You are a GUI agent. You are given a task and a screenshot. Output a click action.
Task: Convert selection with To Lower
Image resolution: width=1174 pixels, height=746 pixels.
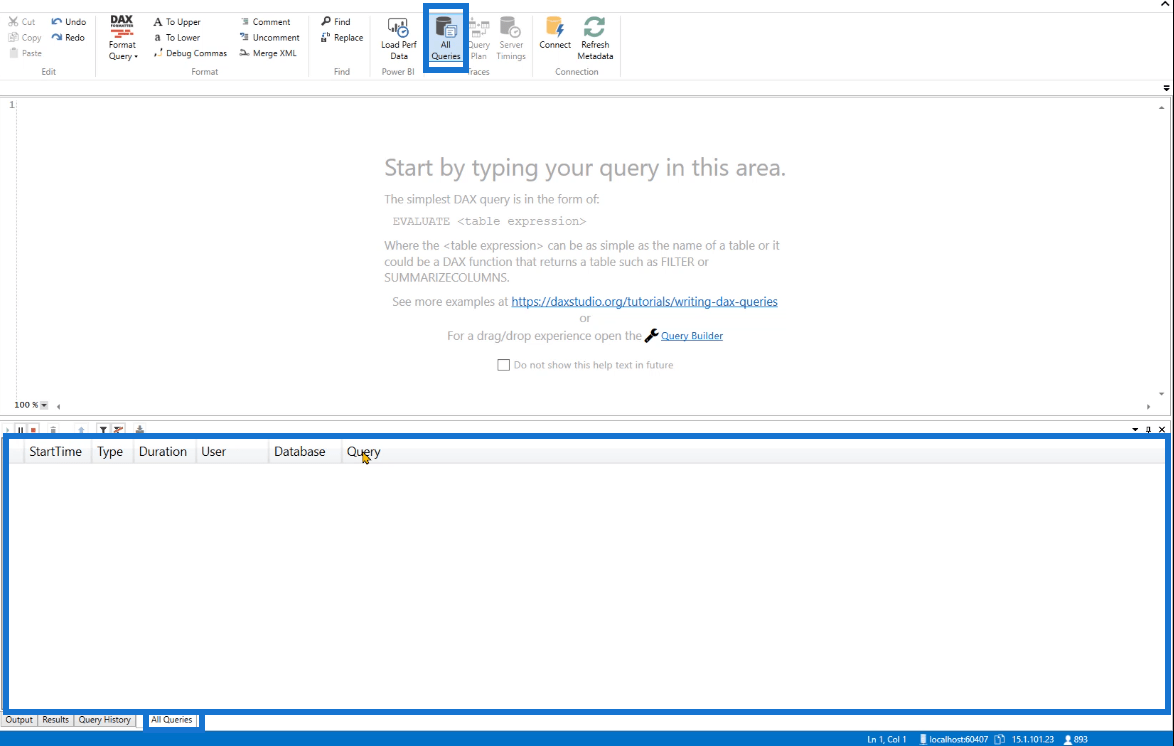[x=177, y=37]
